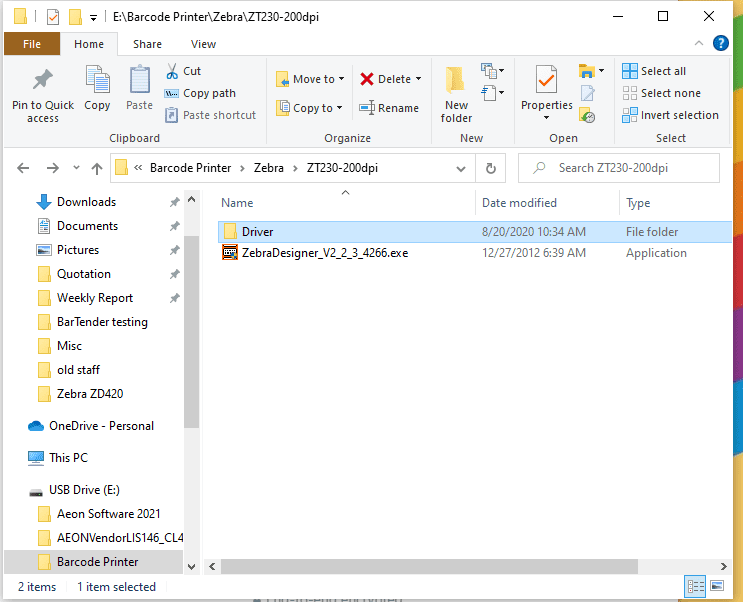
Task: Open Aeon Software 2021 folder
Action: pyautogui.click(x=100, y=514)
